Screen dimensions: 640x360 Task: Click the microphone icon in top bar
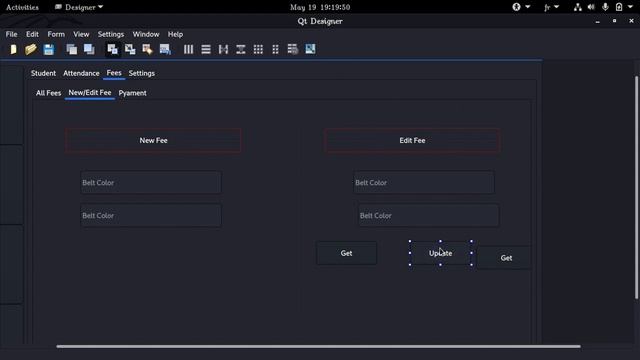click(605, 7)
